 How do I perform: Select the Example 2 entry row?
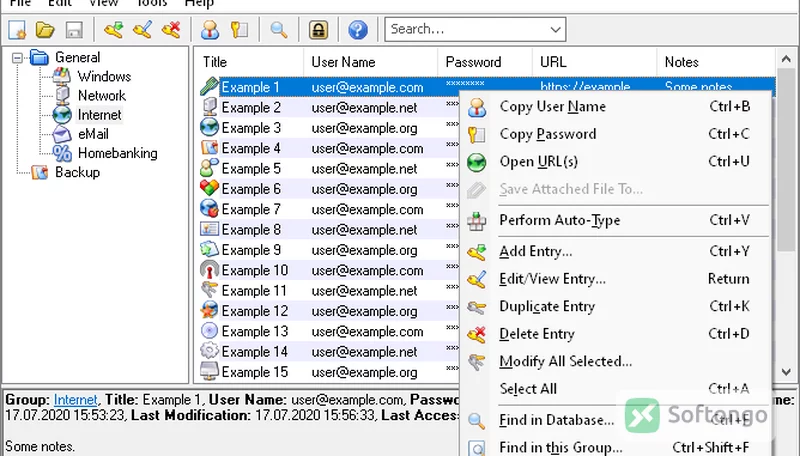pos(329,108)
